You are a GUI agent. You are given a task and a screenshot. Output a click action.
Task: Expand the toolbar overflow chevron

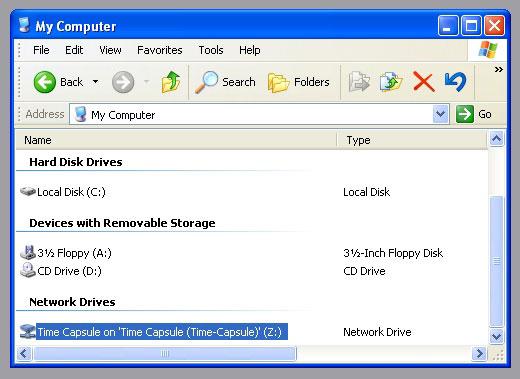coord(499,70)
